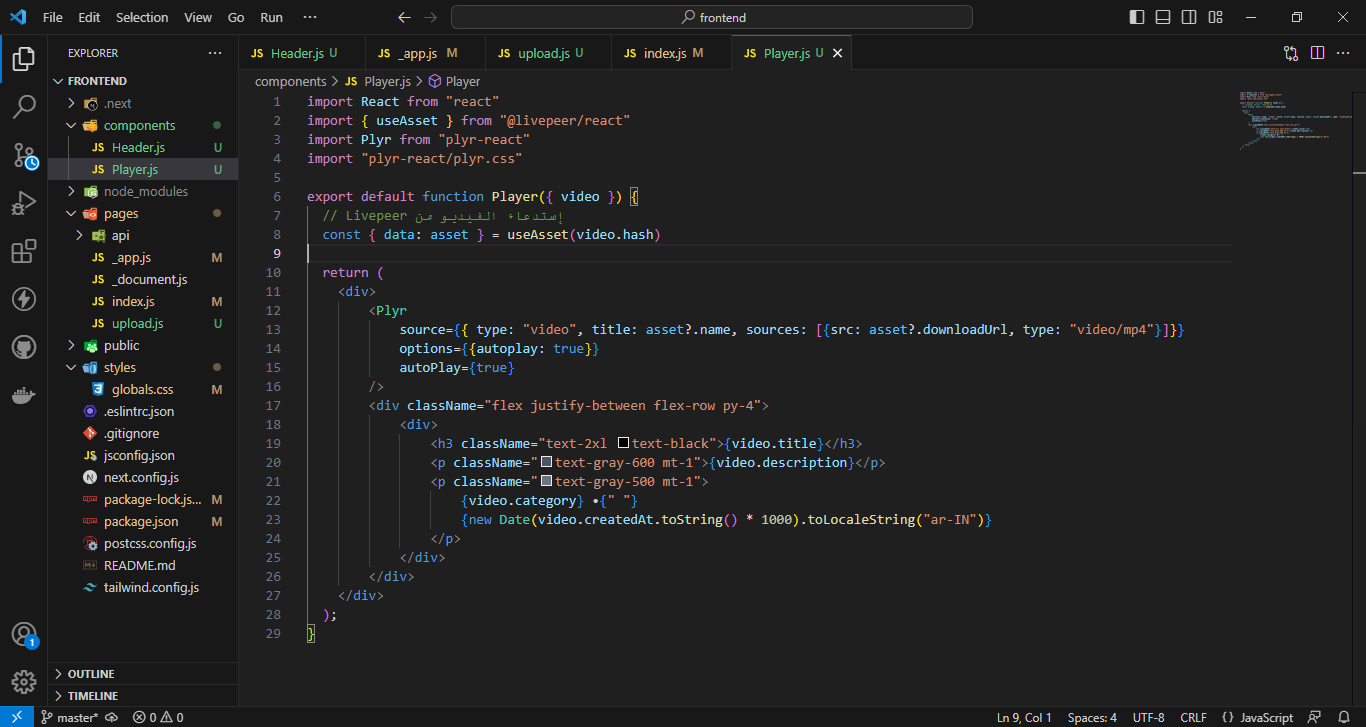This screenshot has height=727, width=1366.
Task: Open the Manage settings gear
Action: point(24,681)
